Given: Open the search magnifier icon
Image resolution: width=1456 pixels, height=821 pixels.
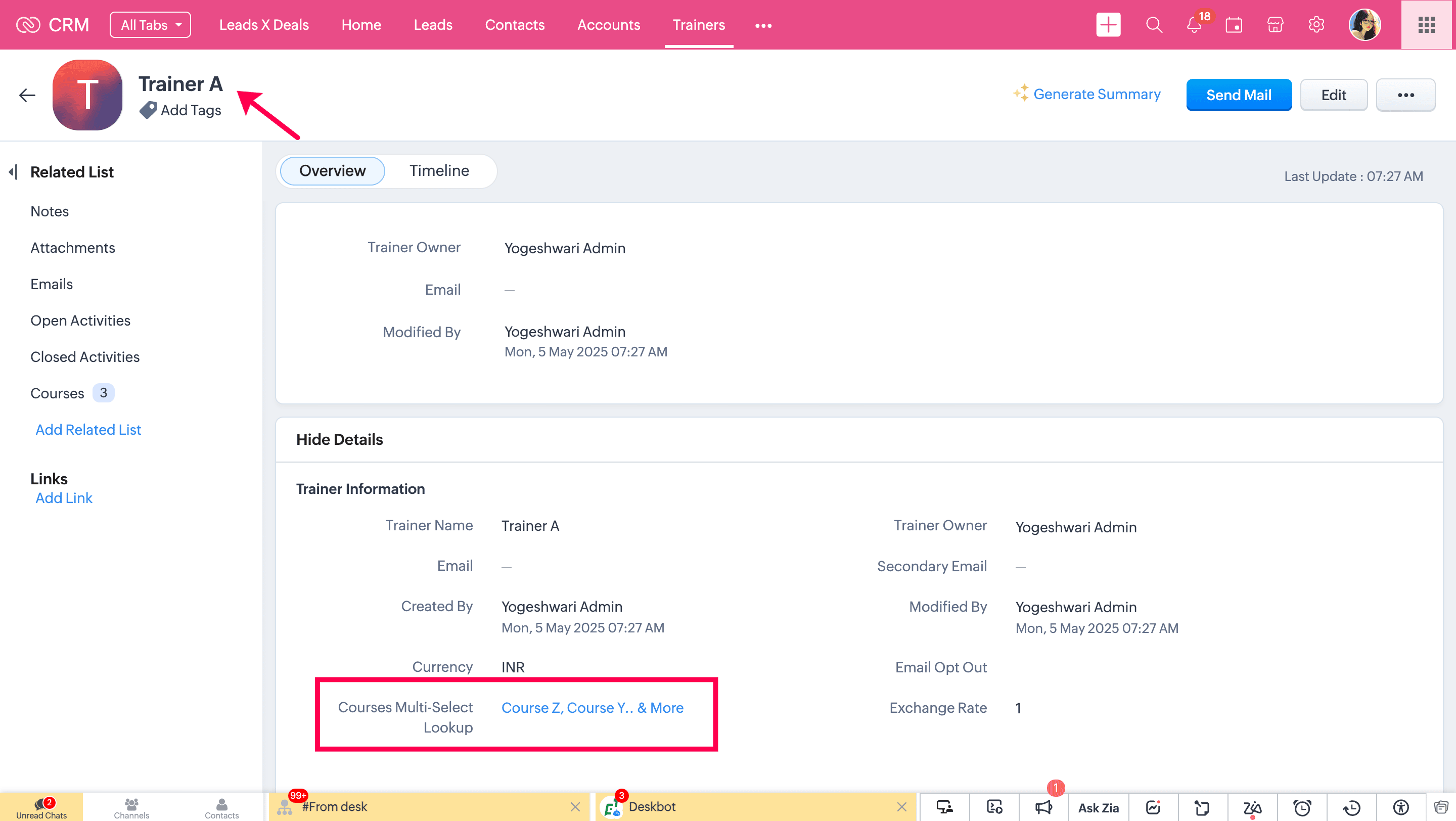Looking at the screenshot, I should (x=1154, y=25).
